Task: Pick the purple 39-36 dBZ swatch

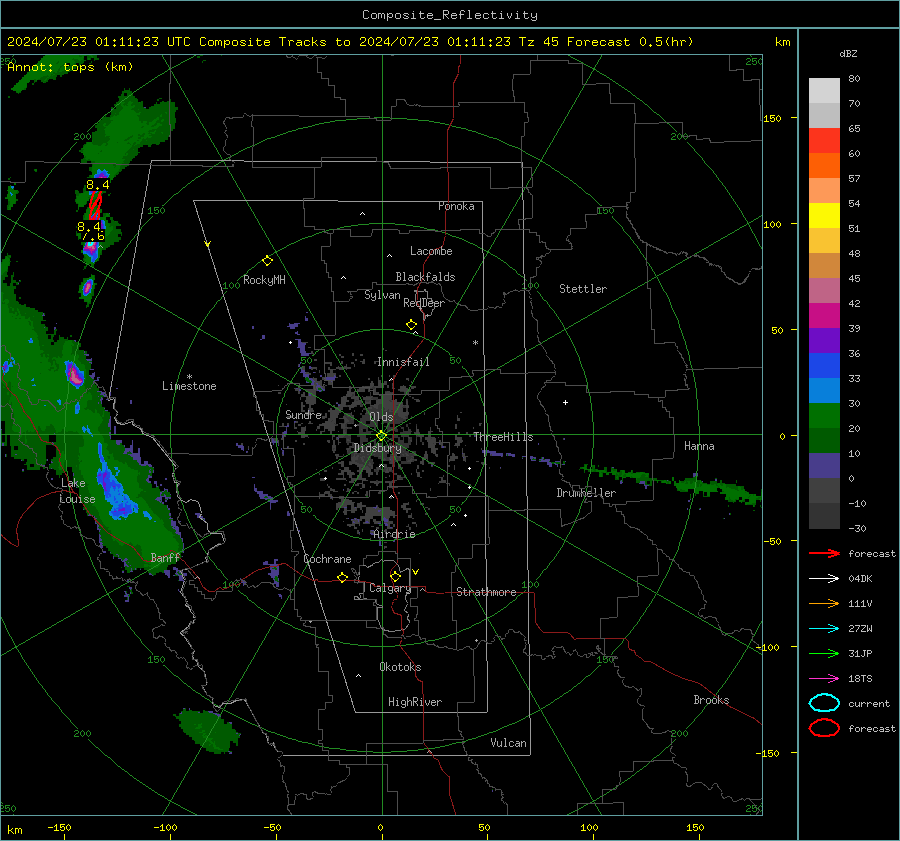Action: [x=824, y=340]
